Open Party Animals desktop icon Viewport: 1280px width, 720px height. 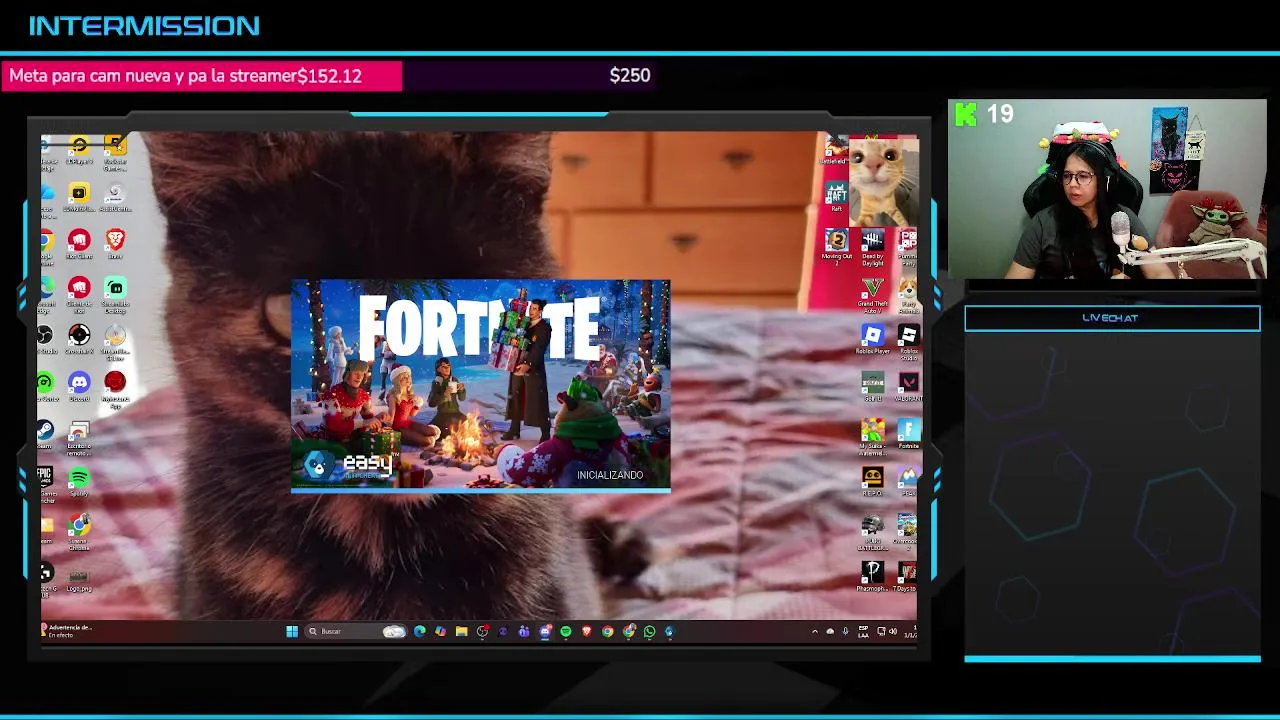click(x=908, y=295)
